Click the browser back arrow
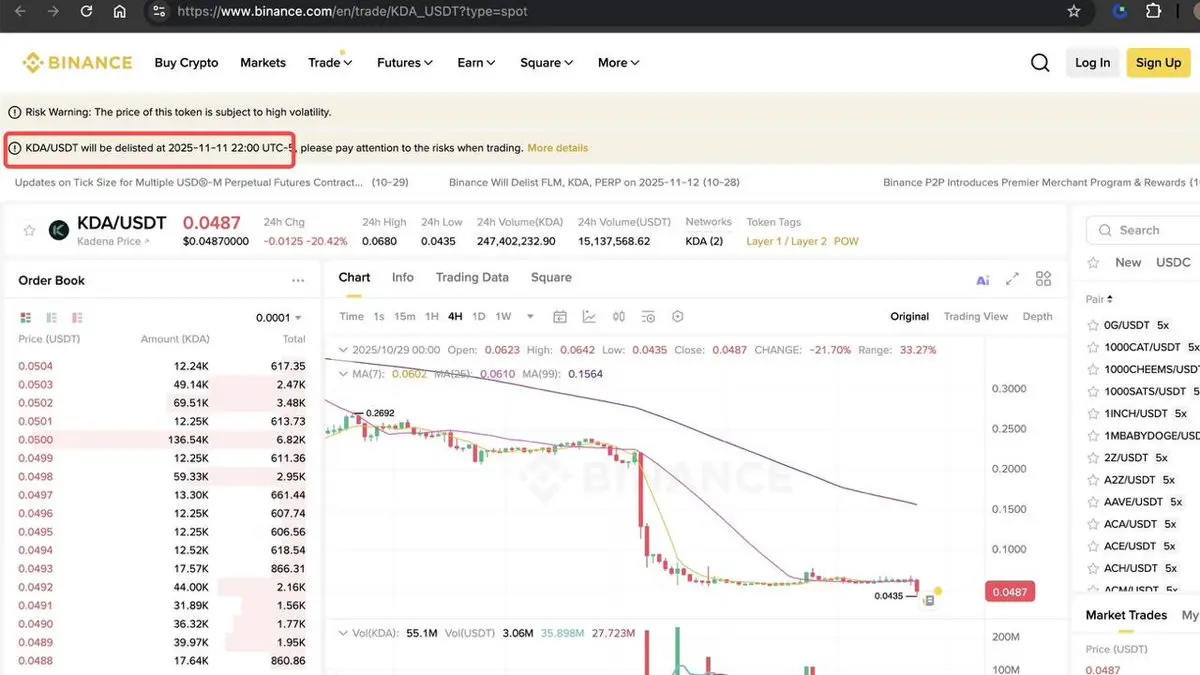1200x675 pixels. click(22, 12)
